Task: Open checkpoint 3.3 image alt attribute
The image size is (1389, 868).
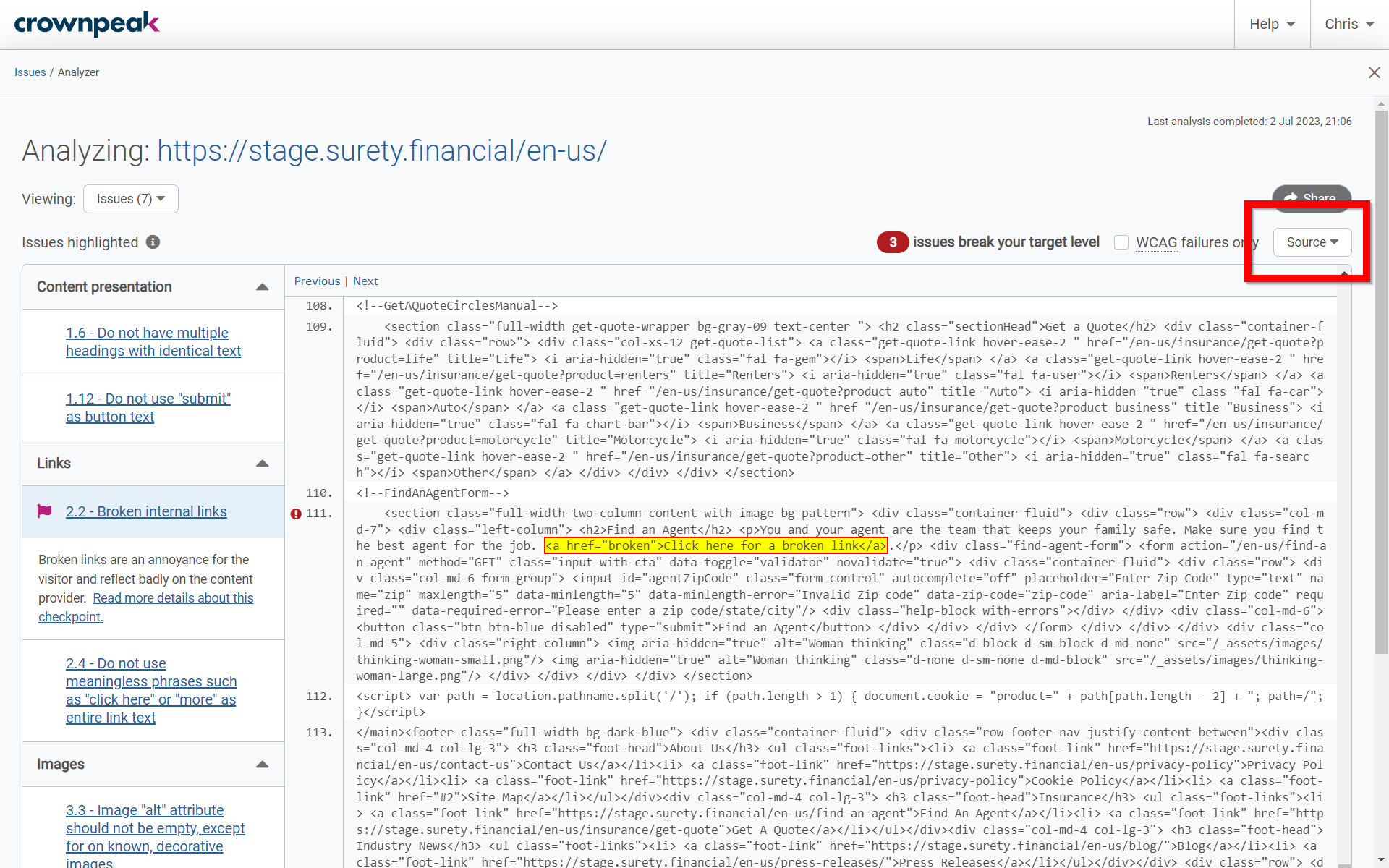Action: point(156,837)
